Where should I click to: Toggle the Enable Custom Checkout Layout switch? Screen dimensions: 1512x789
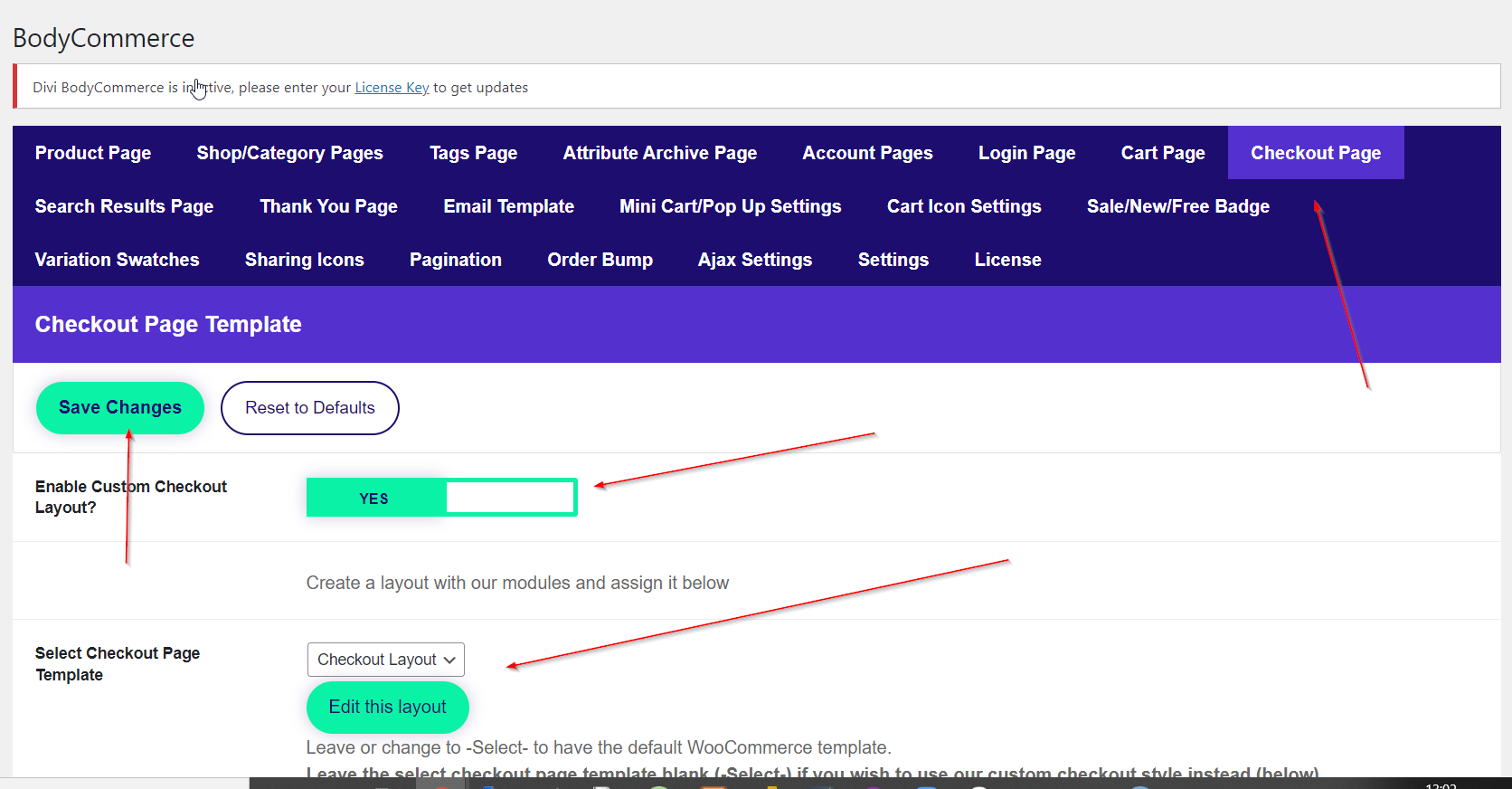pyautogui.click(x=441, y=498)
